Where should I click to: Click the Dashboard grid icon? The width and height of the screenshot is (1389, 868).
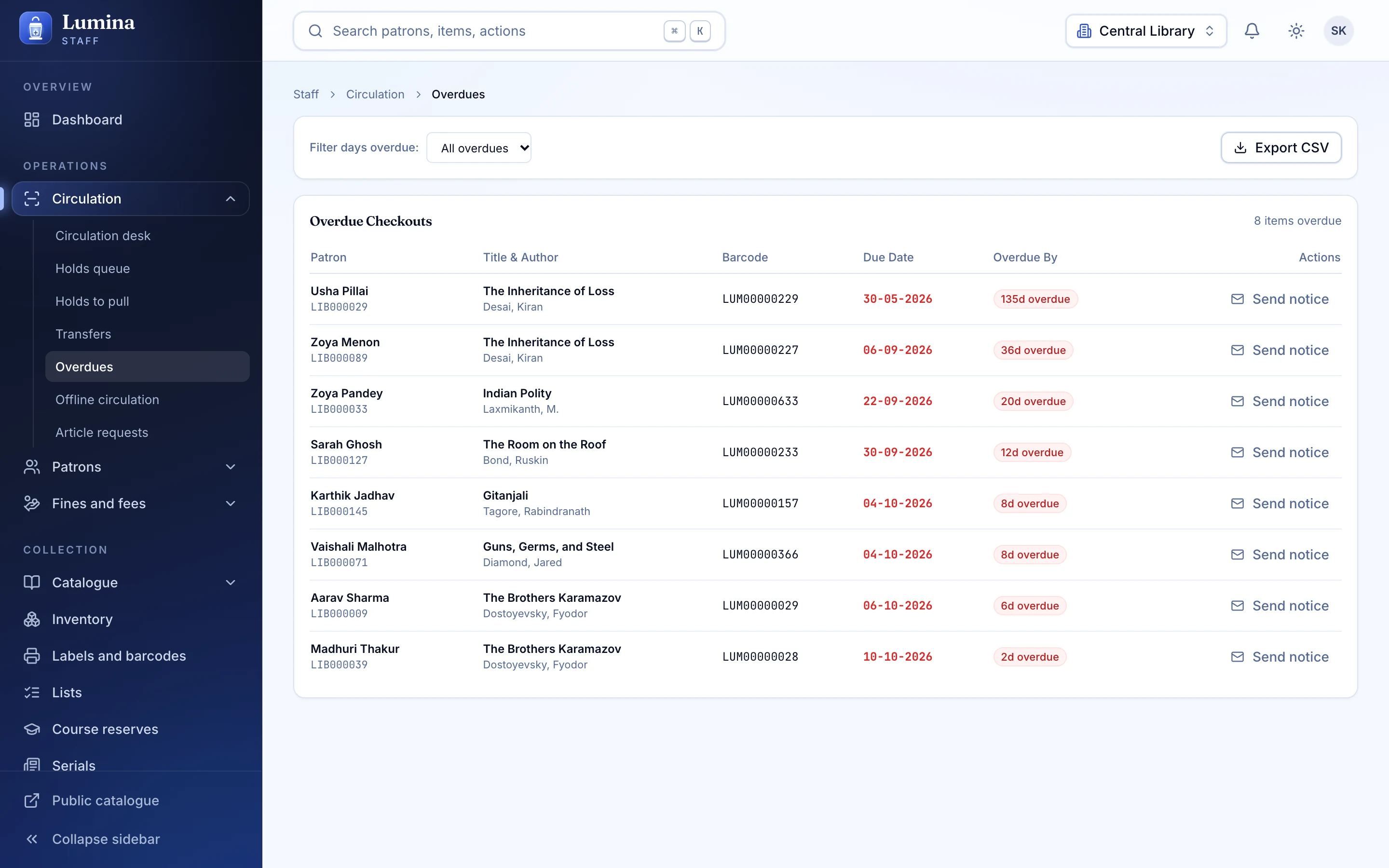[x=31, y=120]
